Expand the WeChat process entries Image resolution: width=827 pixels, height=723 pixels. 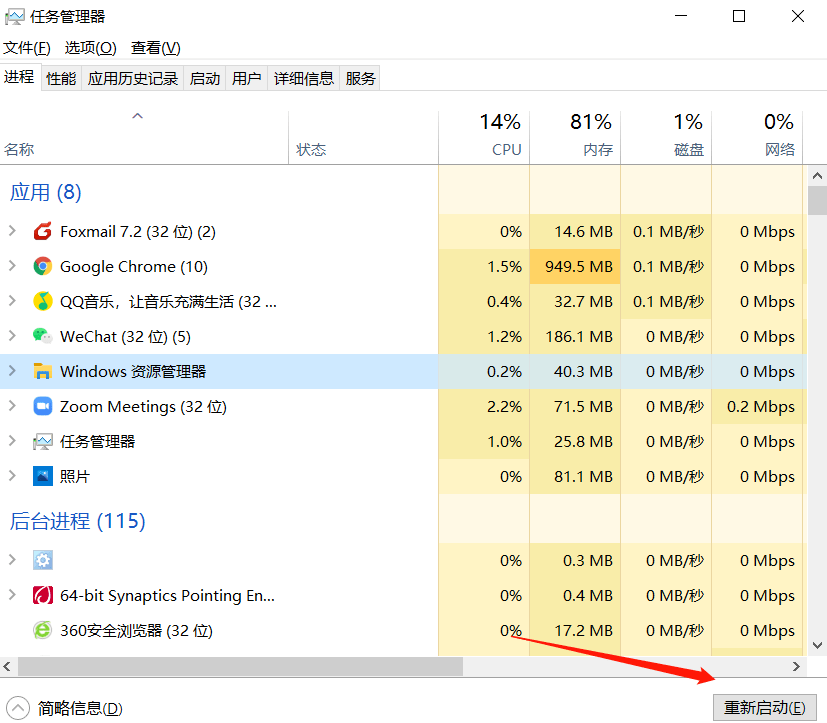point(14,336)
